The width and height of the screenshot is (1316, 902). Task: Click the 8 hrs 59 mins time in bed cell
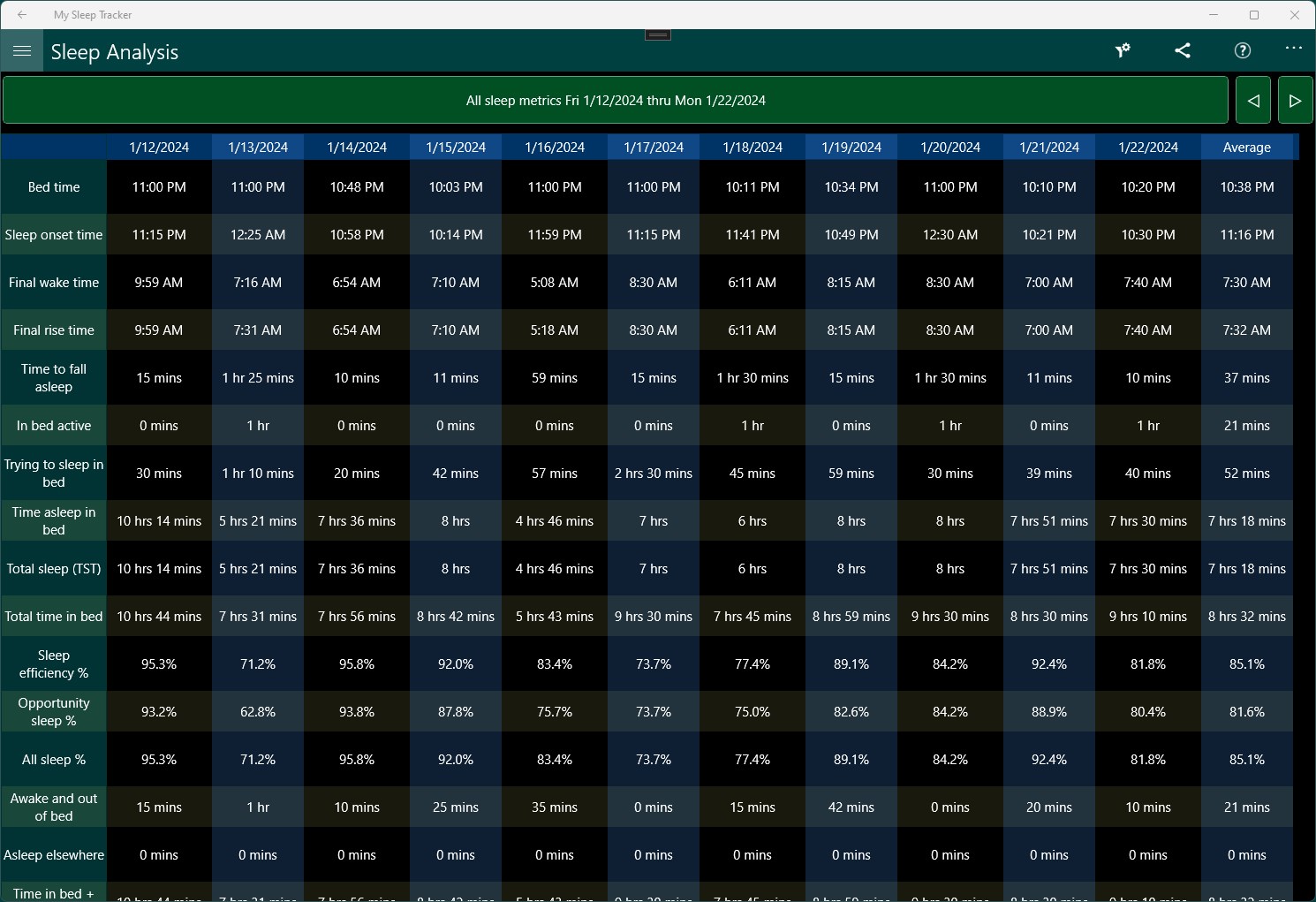[x=851, y=617]
